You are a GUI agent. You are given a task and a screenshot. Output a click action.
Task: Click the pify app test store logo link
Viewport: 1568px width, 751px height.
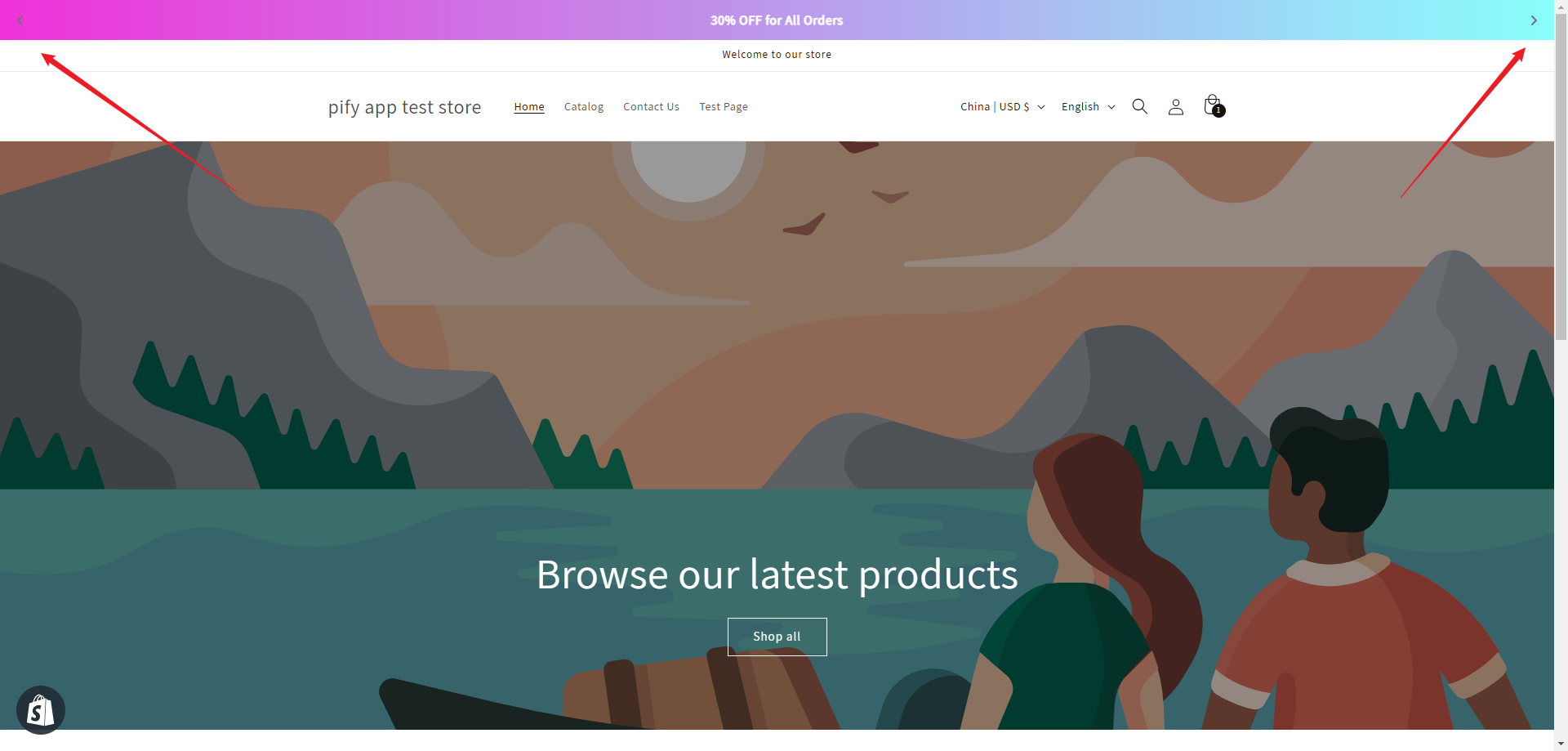pos(404,107)
